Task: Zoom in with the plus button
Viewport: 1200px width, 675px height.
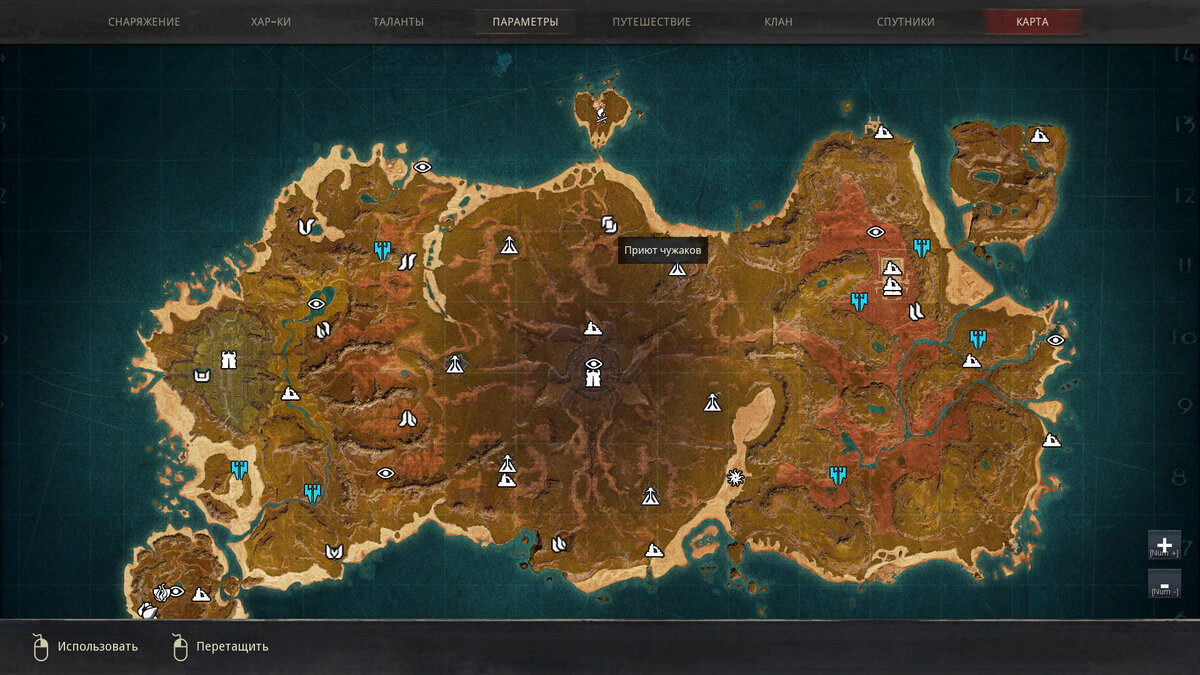Action: [x=1164, y=545]
